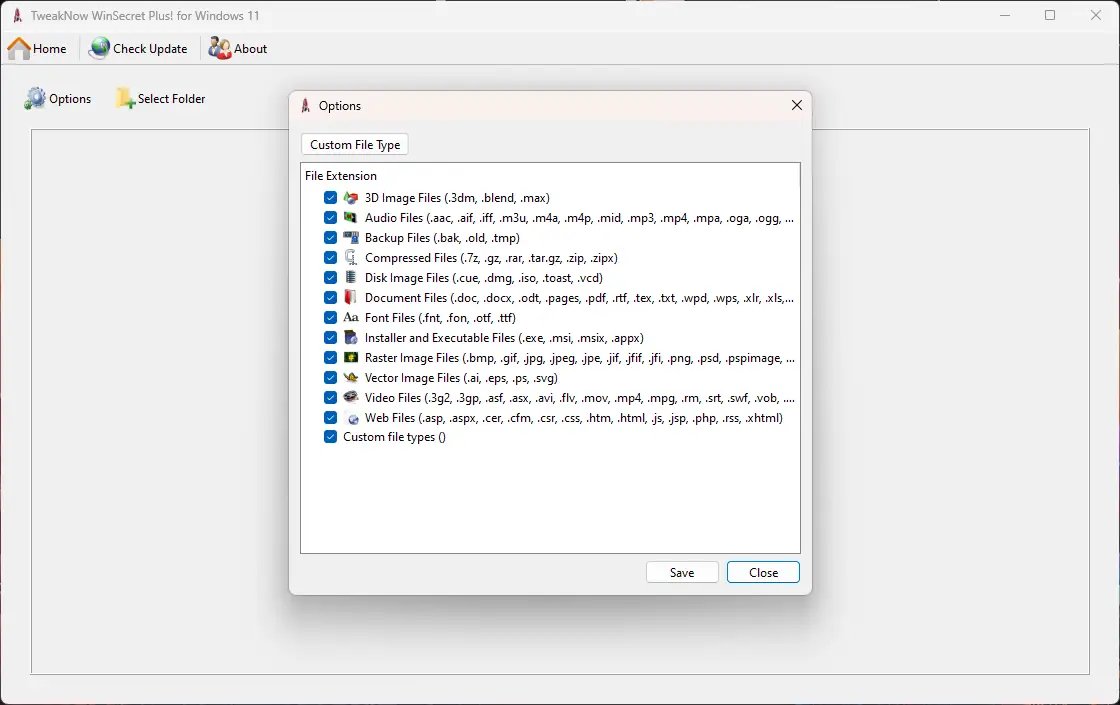Uncheck the Raster Image Files checkbox
This screenshot has height=705, width=1120.
[x=330, y=358]
